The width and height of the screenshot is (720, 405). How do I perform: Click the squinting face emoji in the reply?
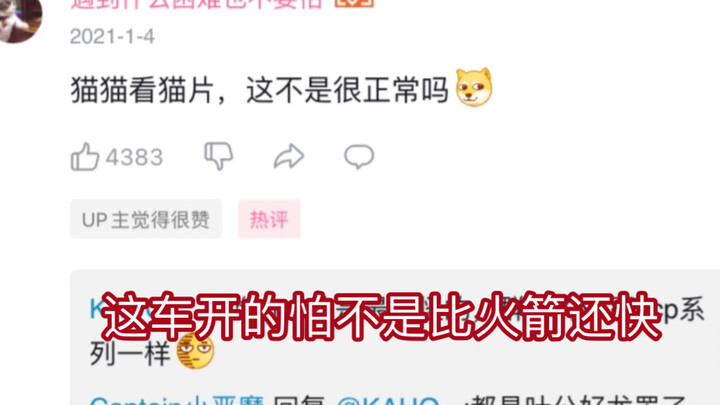[195, 351]
